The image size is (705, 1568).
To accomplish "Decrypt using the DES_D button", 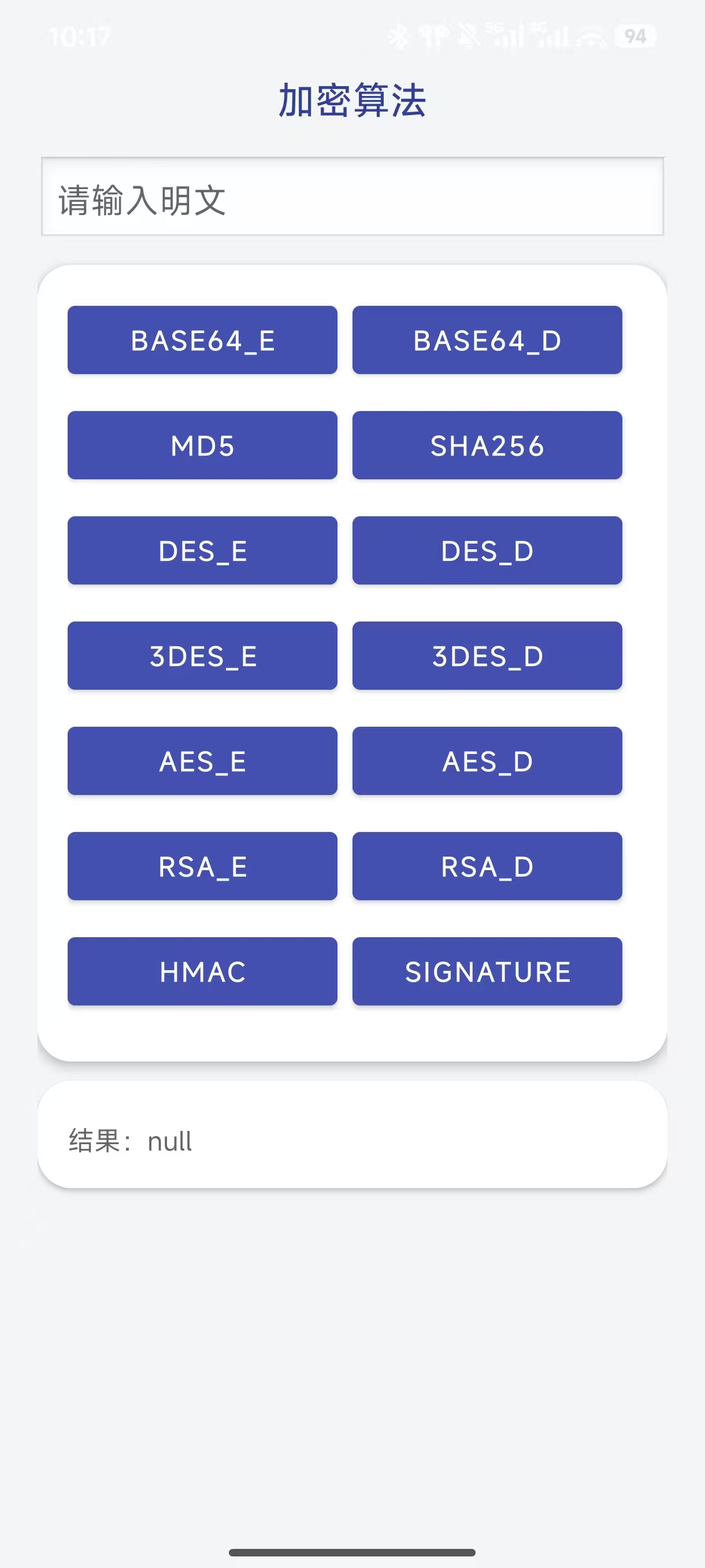I will click(x=487, y=550).
